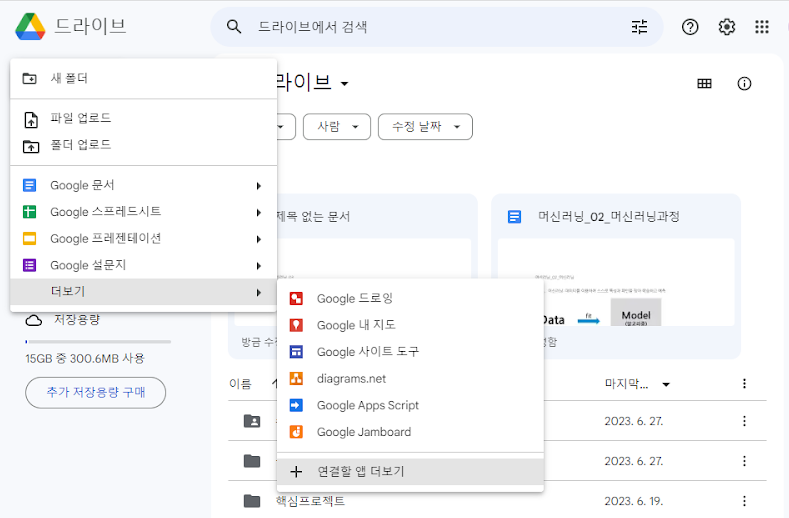Click the new folder icon
This screenshot has height=518, width=789.
[30, 79]
